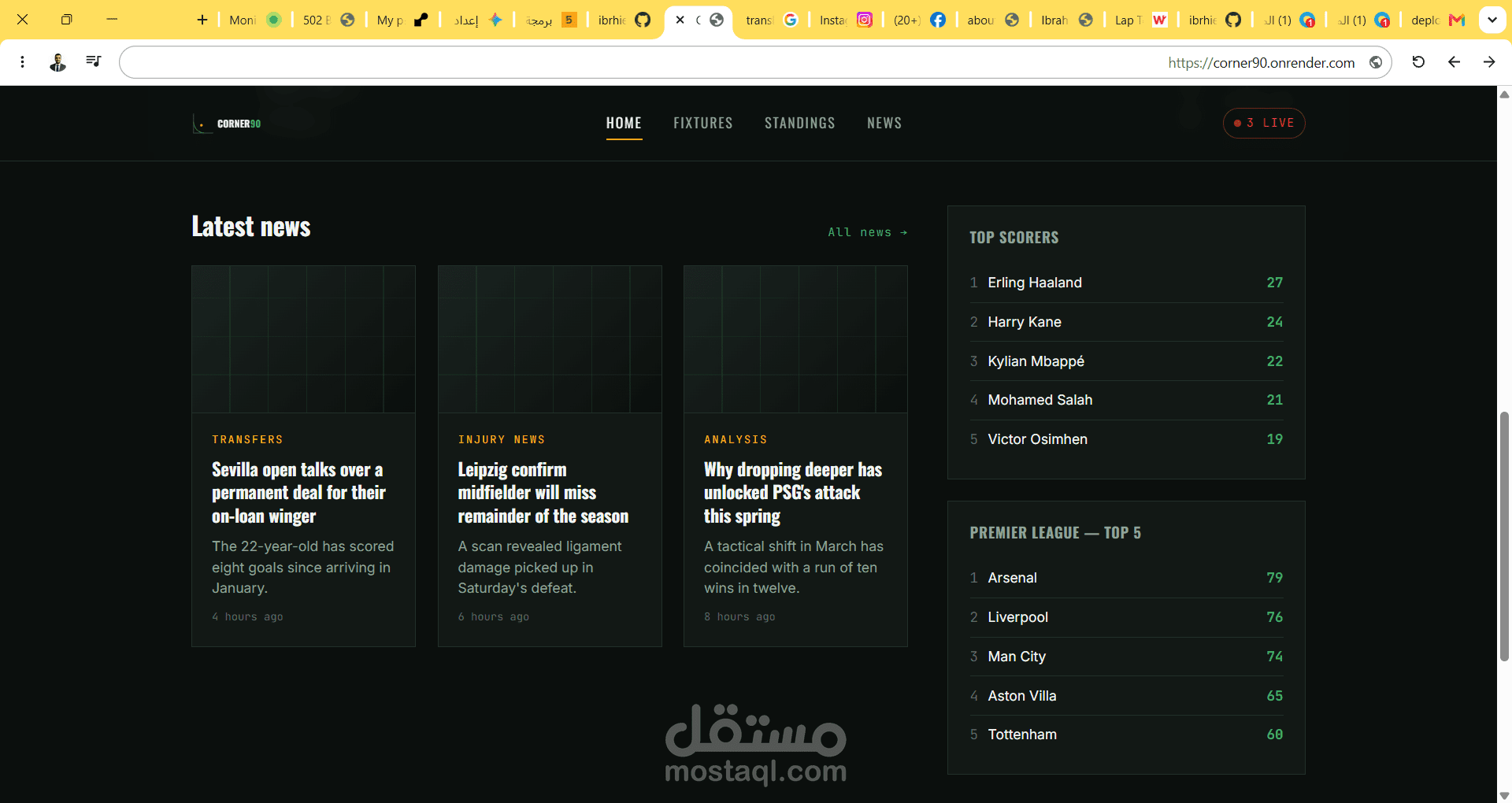Image resolution: width=1512 pixels, height=803 pixels.
Task: Select Man City in Premier League top 5
Action: [1126, 657]
